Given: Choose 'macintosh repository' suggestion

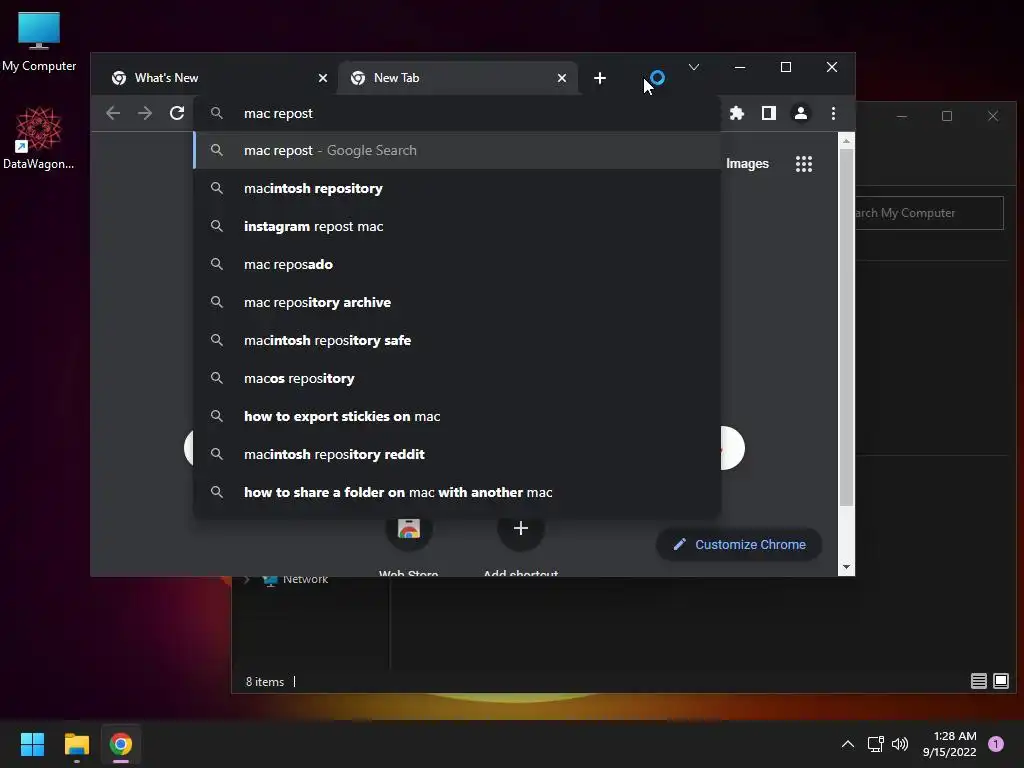Looking at the screenshot, I should (x=457, y=188).
